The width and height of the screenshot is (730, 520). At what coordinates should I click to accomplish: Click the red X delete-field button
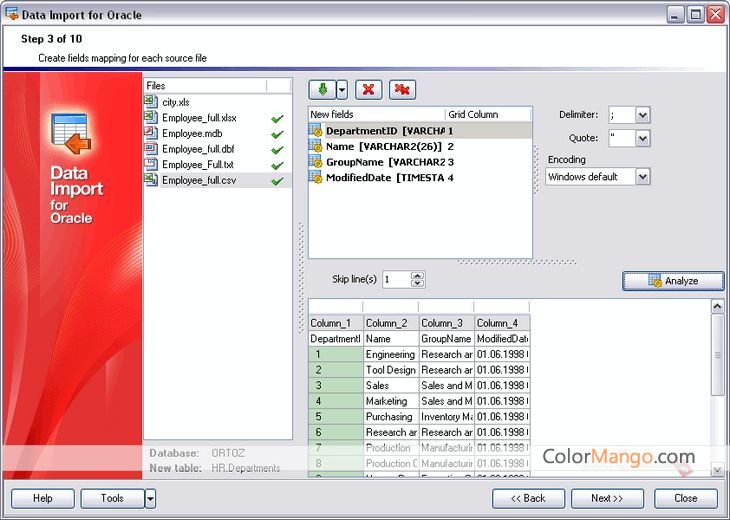[368, 89]
